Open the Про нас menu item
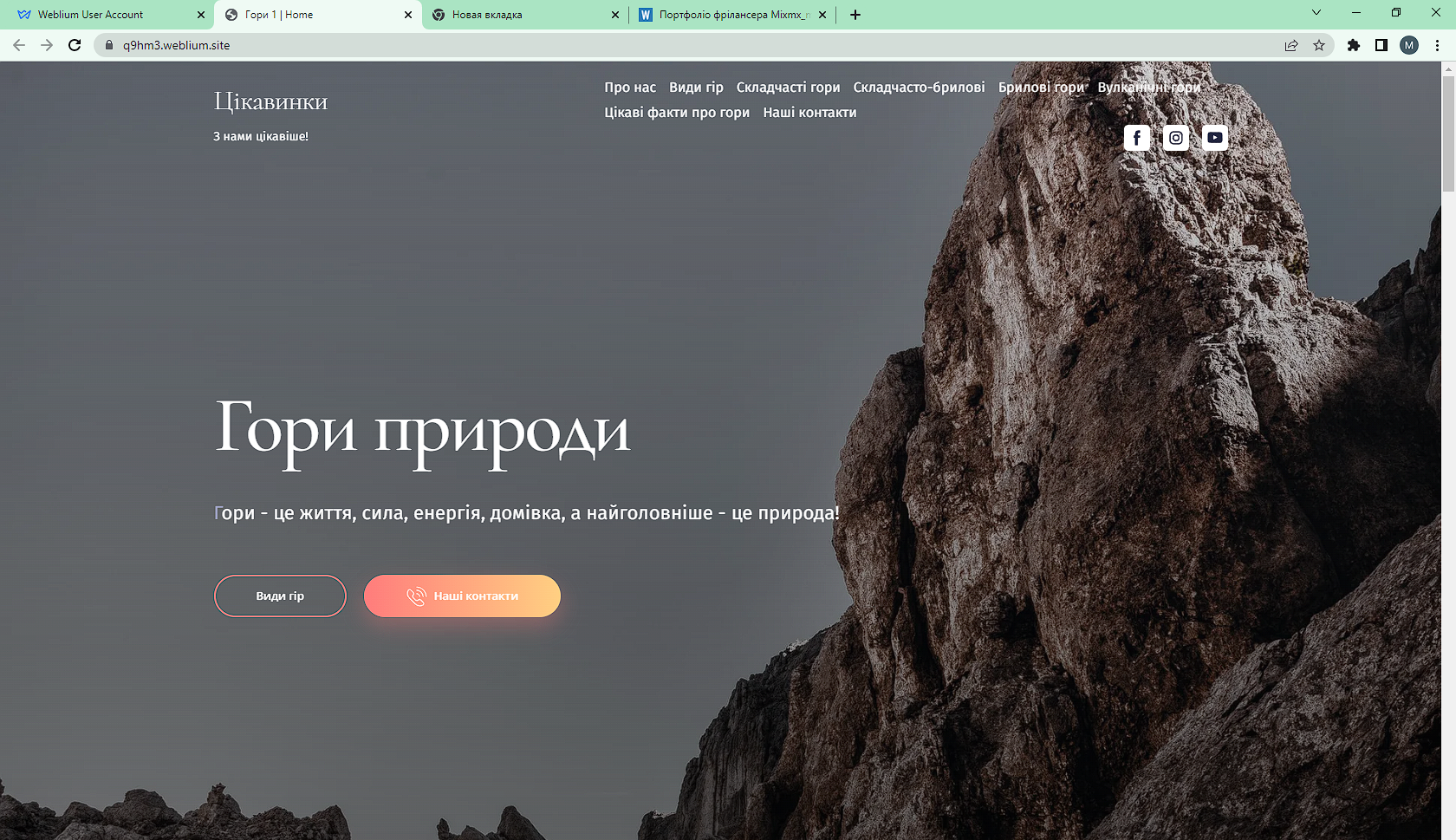Image resolution: width=1456 pixels, height=840 pixels. pos(630,88)
